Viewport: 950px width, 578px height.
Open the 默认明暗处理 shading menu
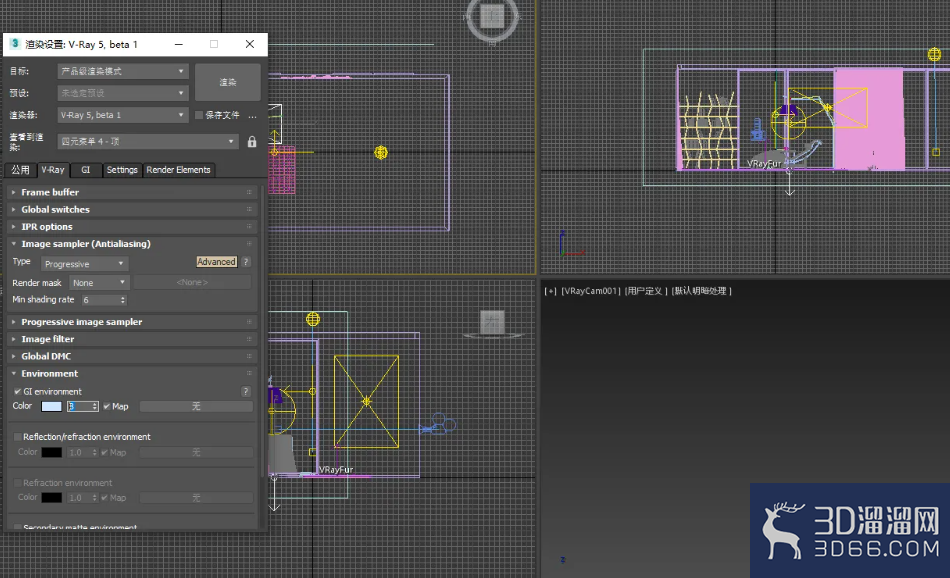tap(701, 291)
